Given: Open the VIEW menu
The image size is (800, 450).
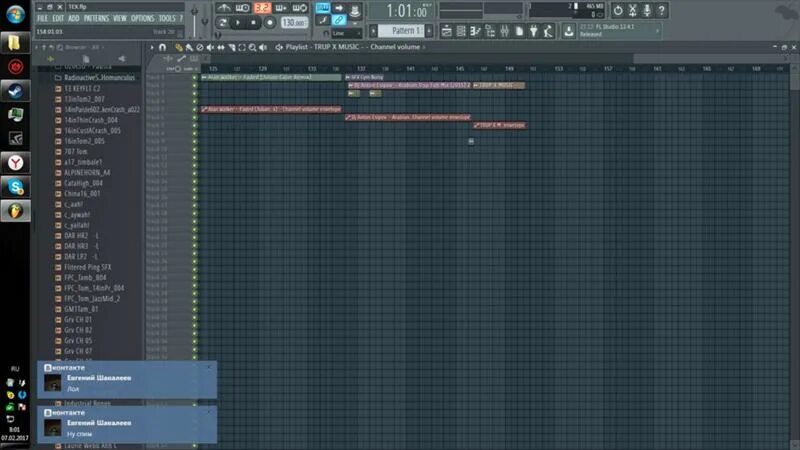Looking at the screenshot, I should 119,18.
